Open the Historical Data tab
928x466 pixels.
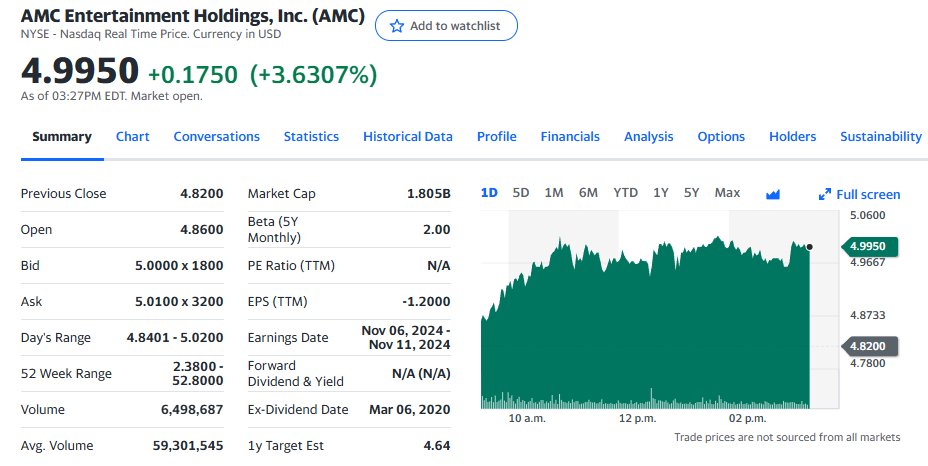pos(408,137)
